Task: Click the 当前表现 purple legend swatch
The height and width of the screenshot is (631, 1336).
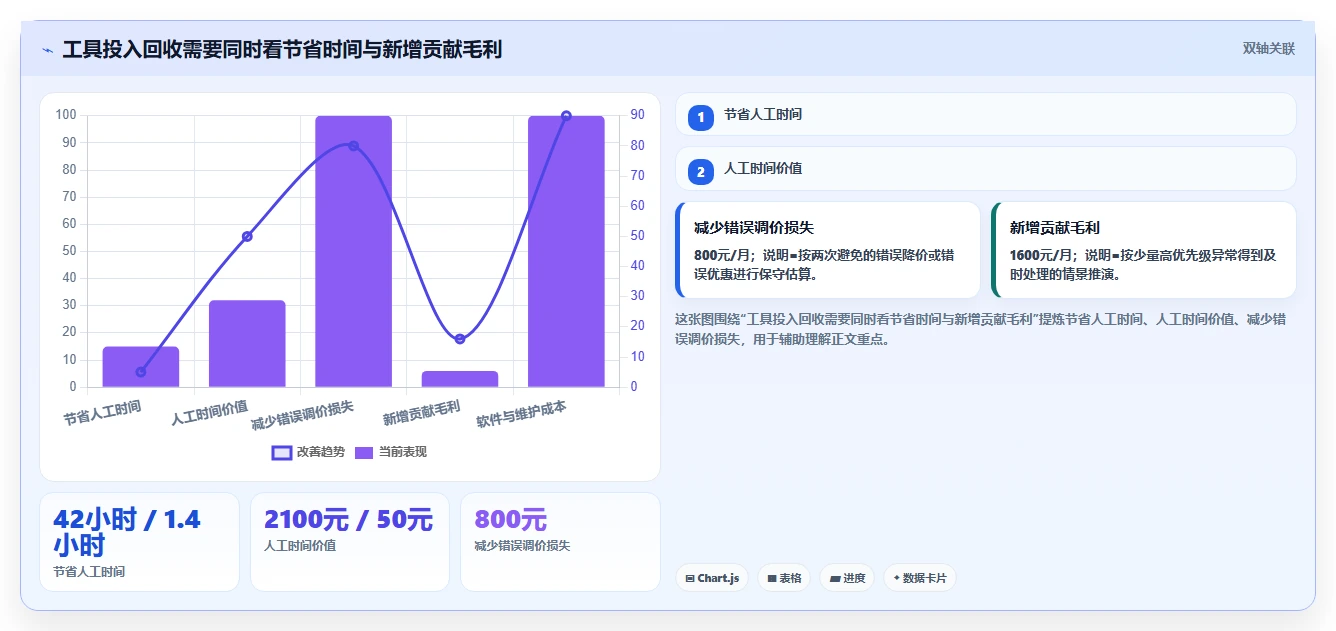Action: [x=365, y=452]
